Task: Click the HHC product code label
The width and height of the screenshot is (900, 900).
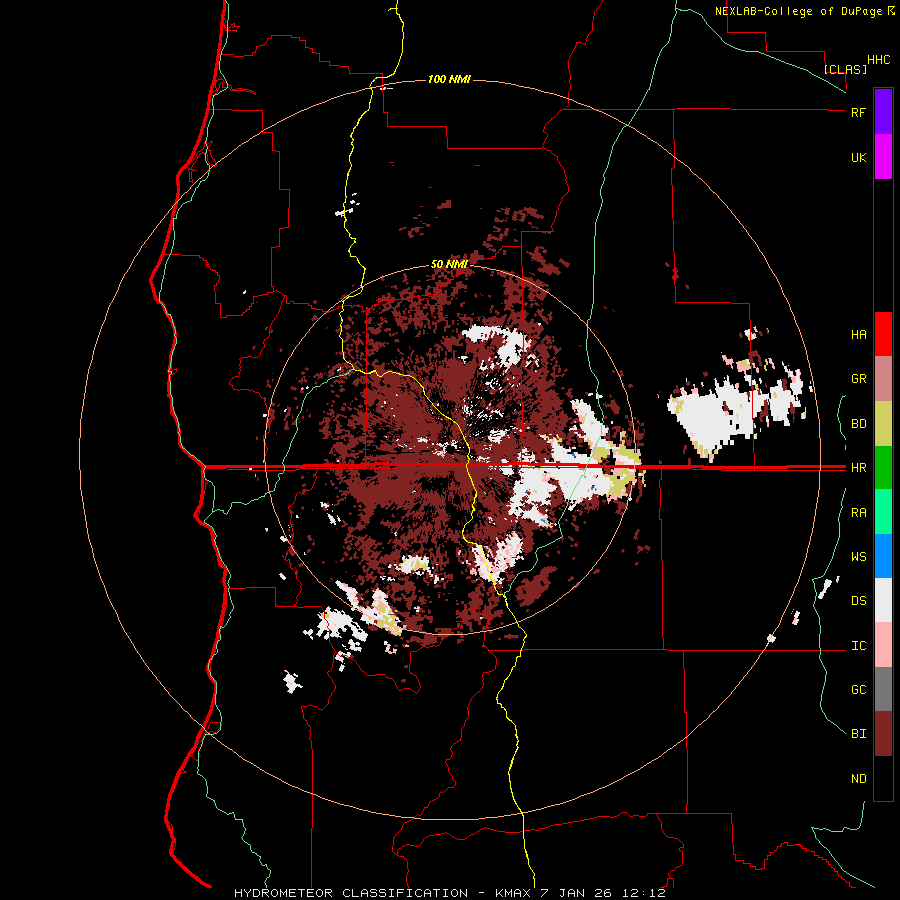Action: tap(878, 60)
